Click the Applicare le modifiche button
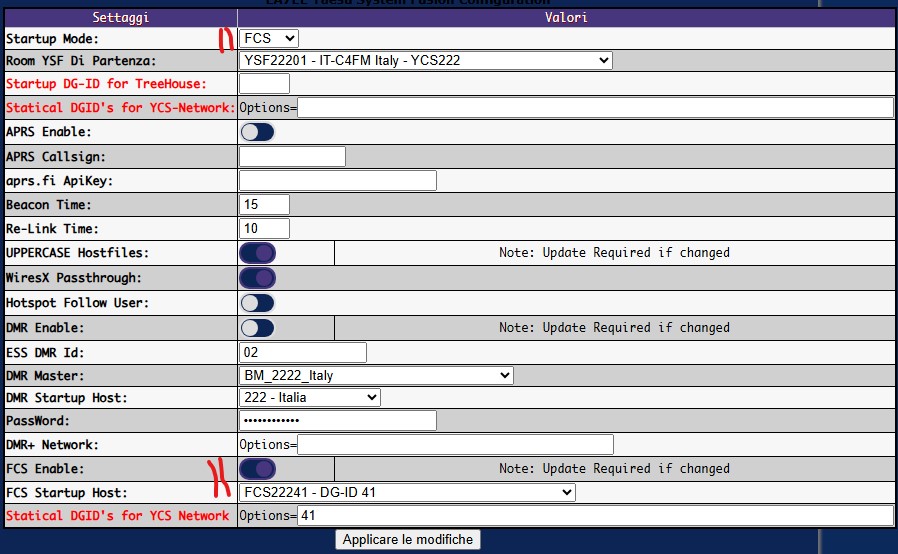 pyautogui.click(x=407, y=539)
